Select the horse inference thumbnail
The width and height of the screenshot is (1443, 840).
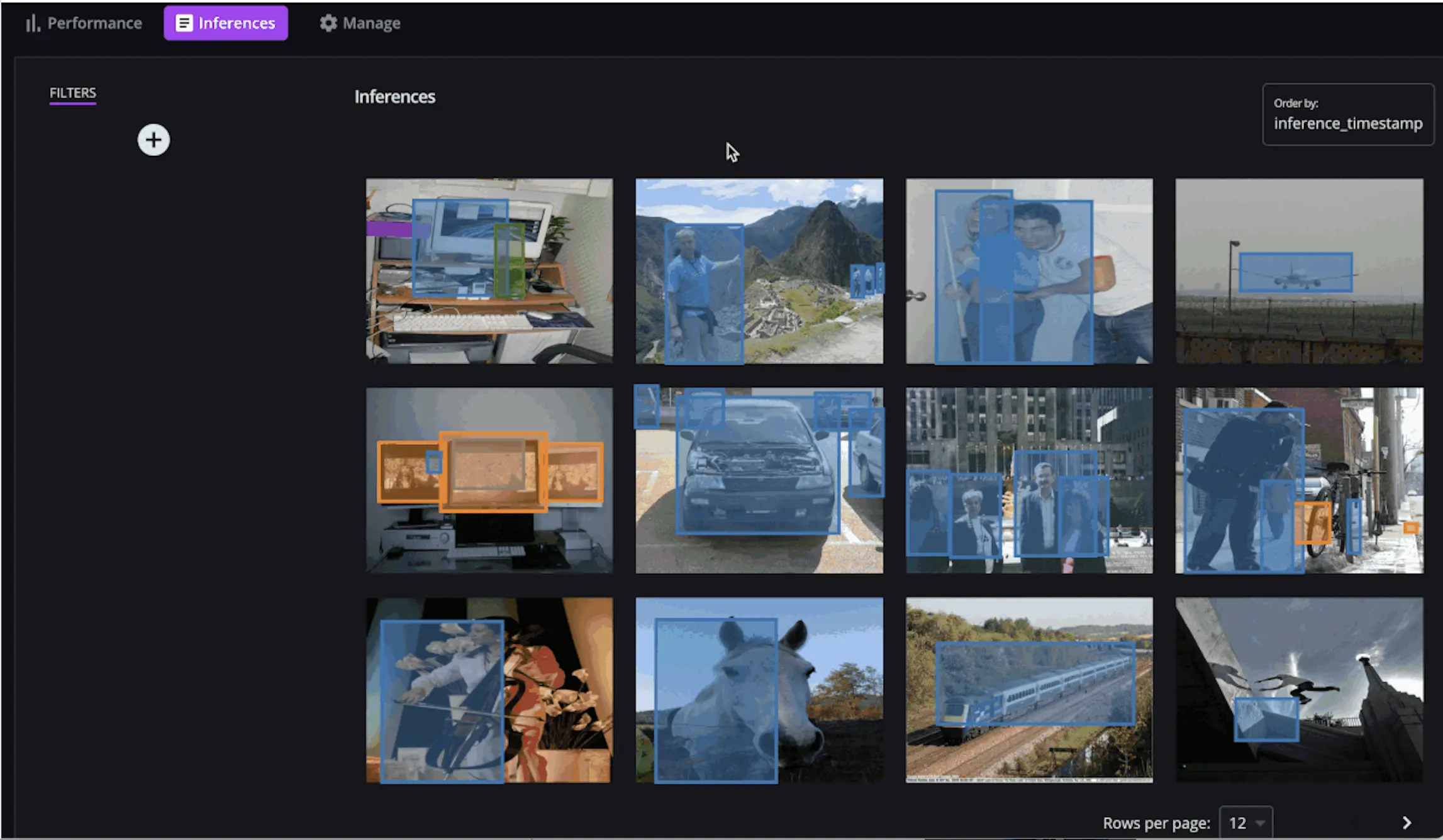[759, 690]
